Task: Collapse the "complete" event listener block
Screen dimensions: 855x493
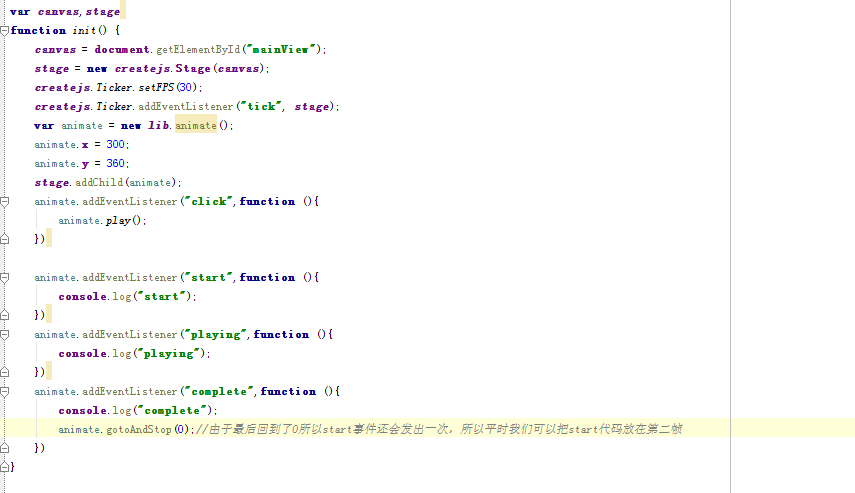Action: 5,391
